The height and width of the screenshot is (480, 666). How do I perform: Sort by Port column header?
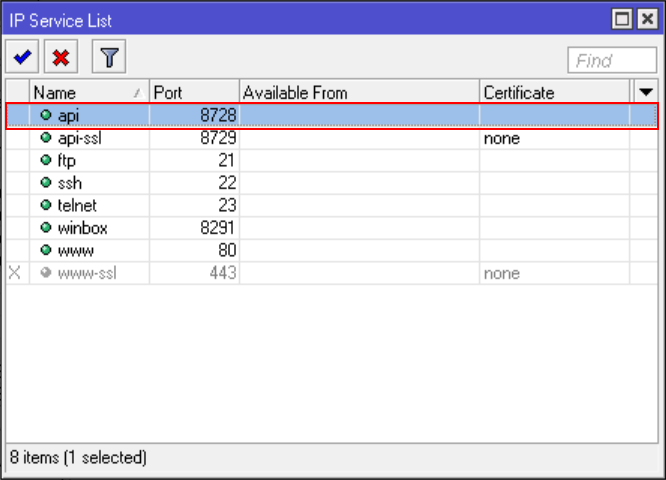coord(195,92)
